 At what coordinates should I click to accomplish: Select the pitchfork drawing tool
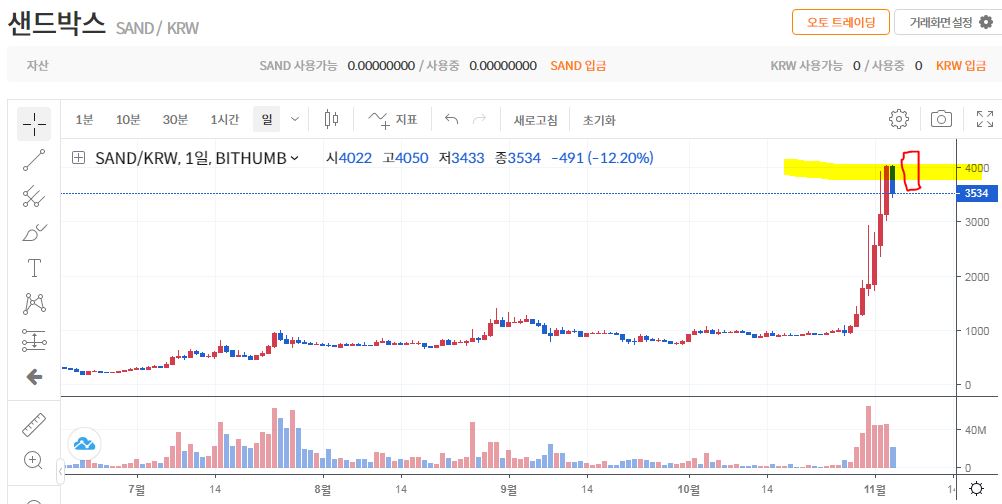pyautogui.click(x=34, y=196)
